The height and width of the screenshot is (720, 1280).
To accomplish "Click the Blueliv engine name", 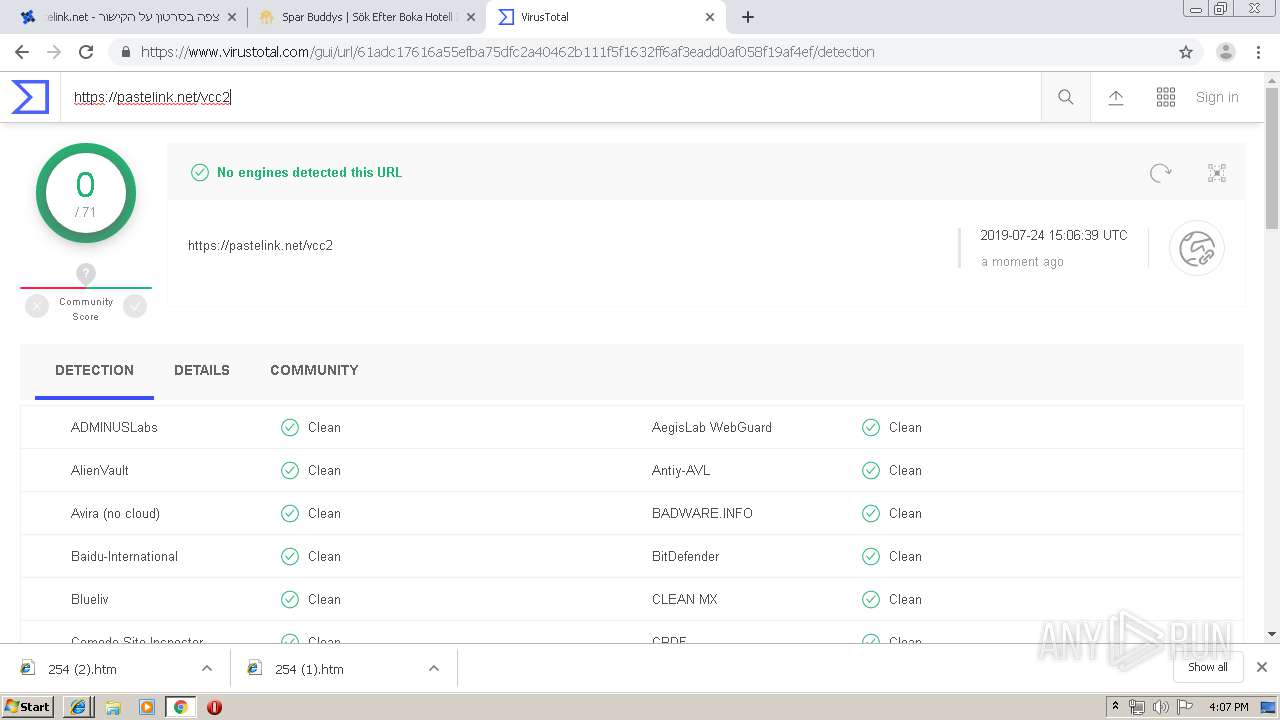I will tap(90, 599).
